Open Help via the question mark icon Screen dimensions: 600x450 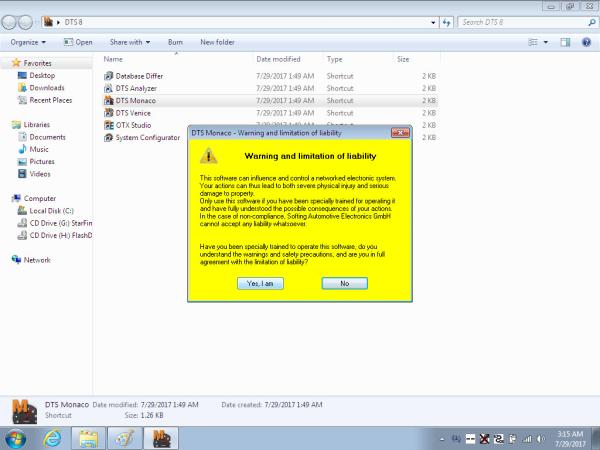(x=586, y=42)
